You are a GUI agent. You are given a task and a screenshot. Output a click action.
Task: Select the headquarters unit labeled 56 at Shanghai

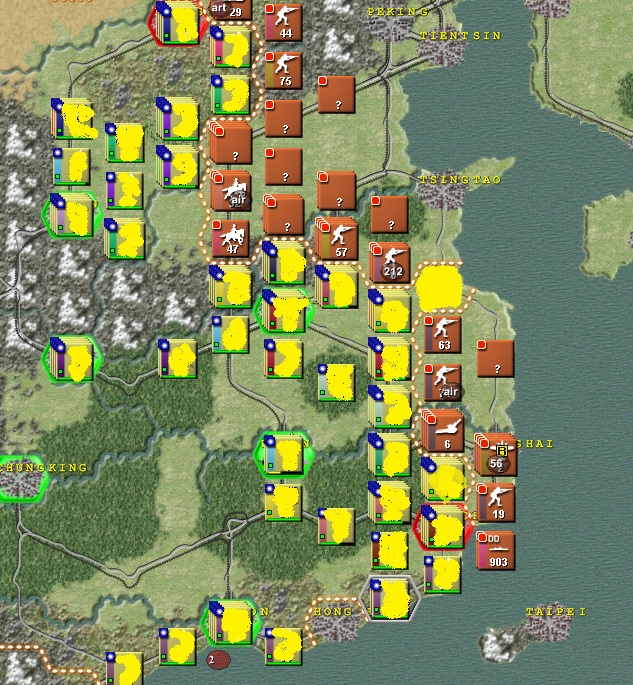tap(495, 455)
